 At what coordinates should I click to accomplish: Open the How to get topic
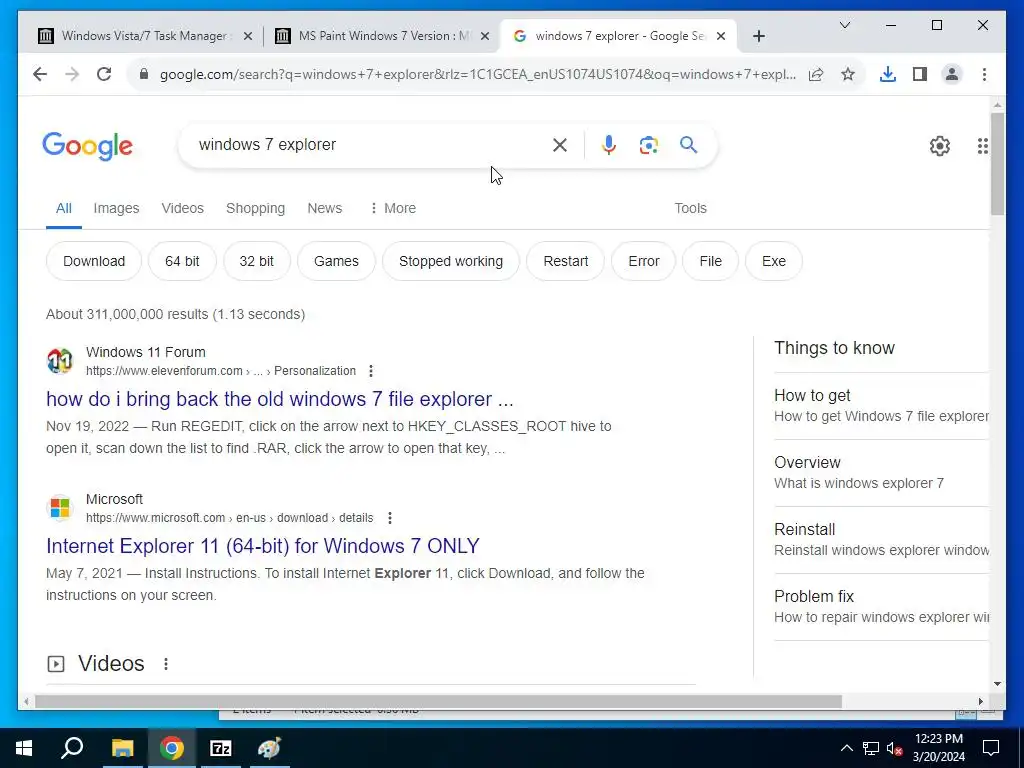click(x=881, y=406)
